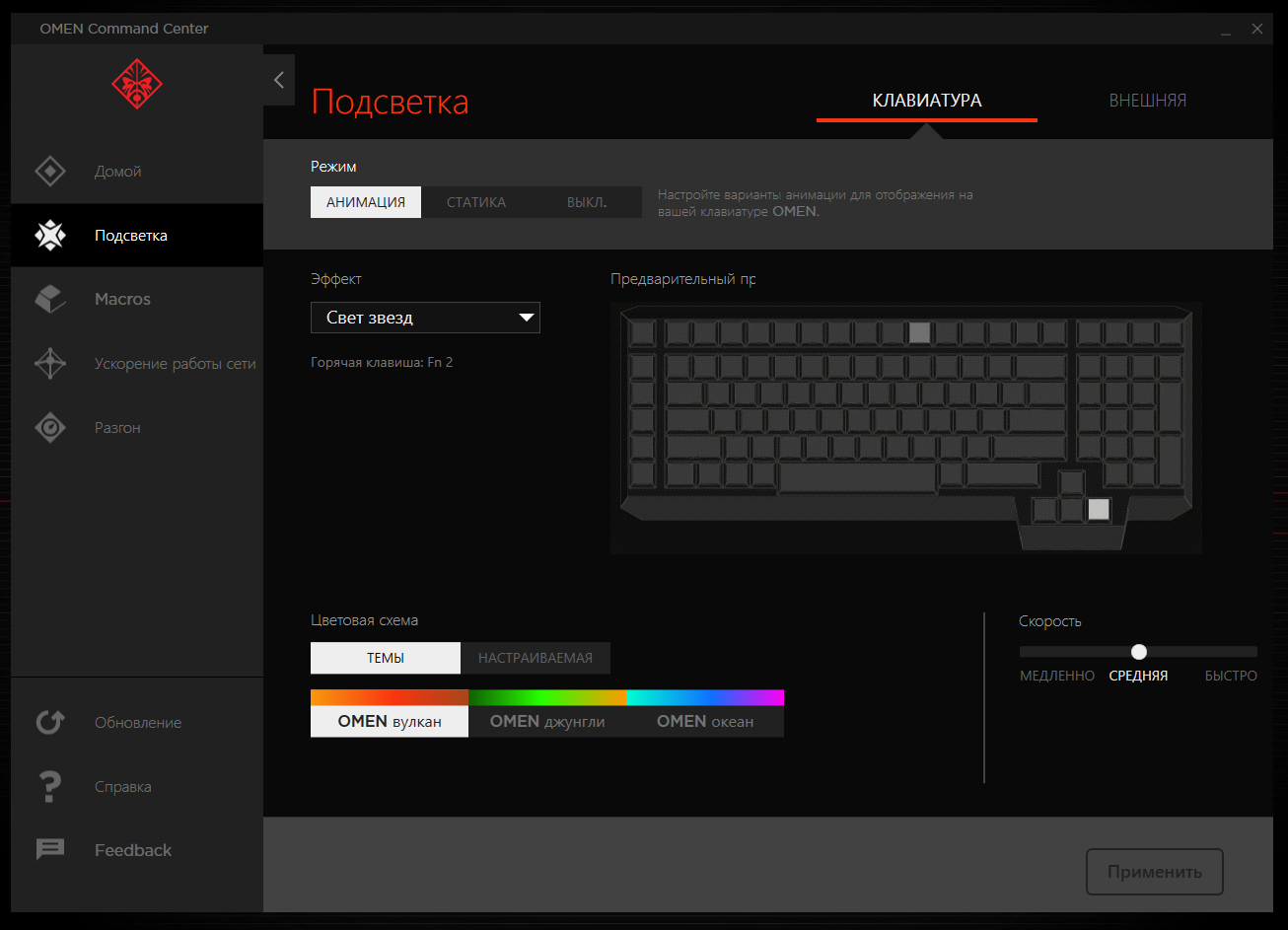Click the Горячая клавиша: Fn 2 text

(x=382, y=362)
